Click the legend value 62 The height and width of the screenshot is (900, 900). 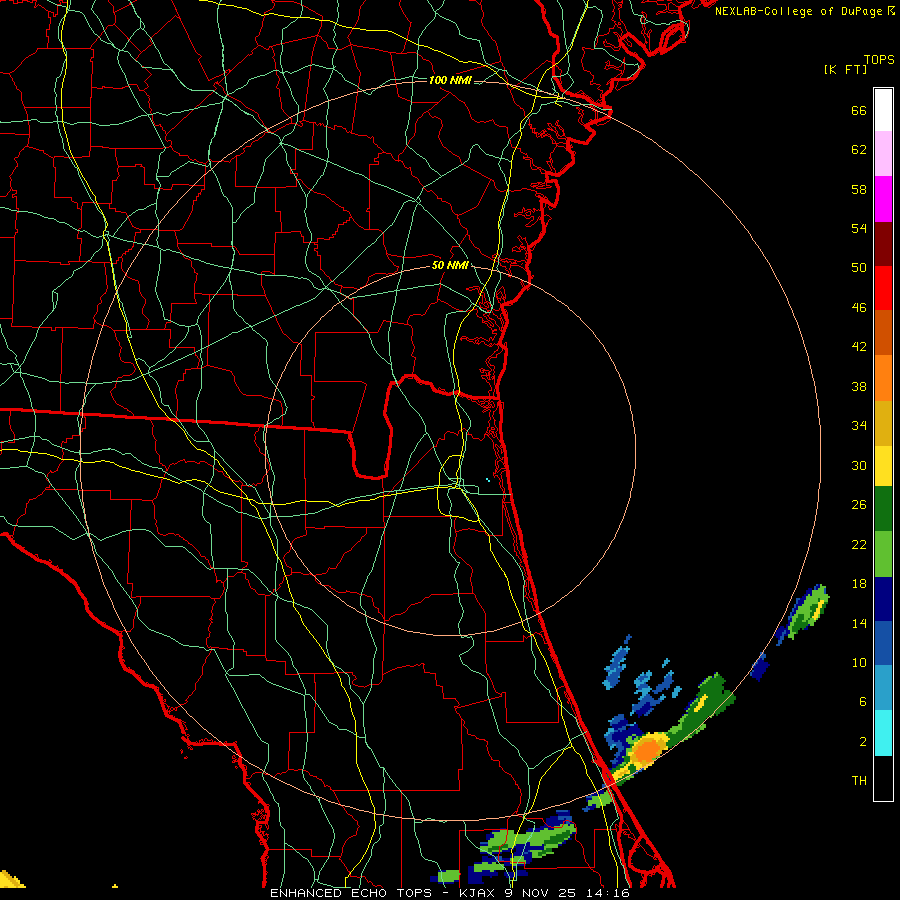[x=859, y=150]
